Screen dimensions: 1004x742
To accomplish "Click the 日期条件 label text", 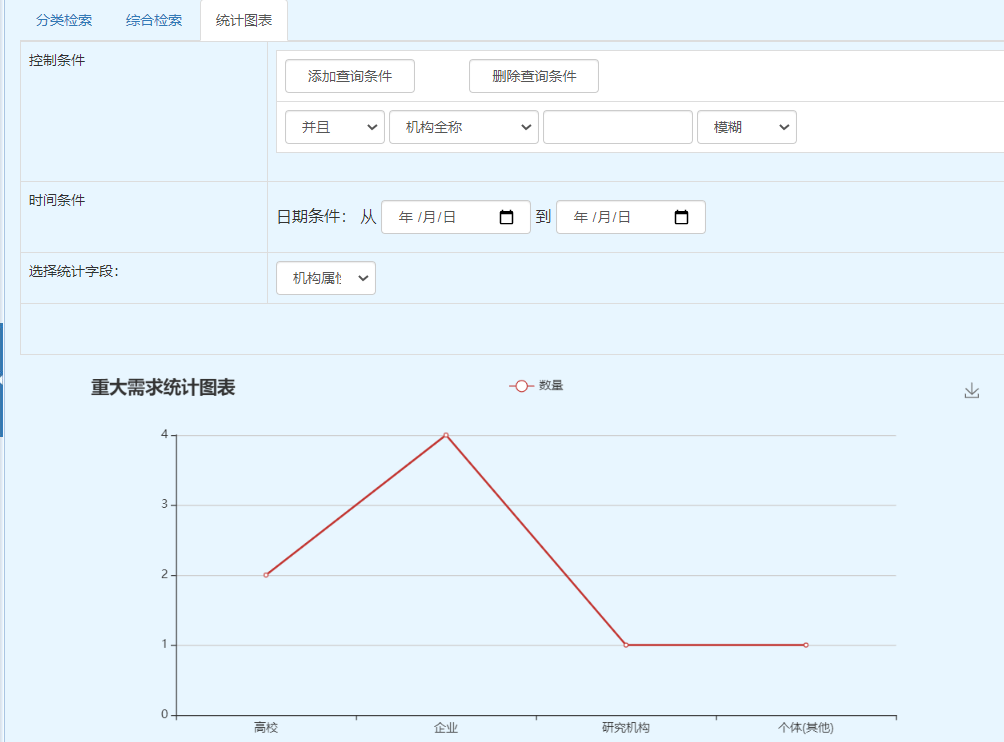I will [311, 217].
